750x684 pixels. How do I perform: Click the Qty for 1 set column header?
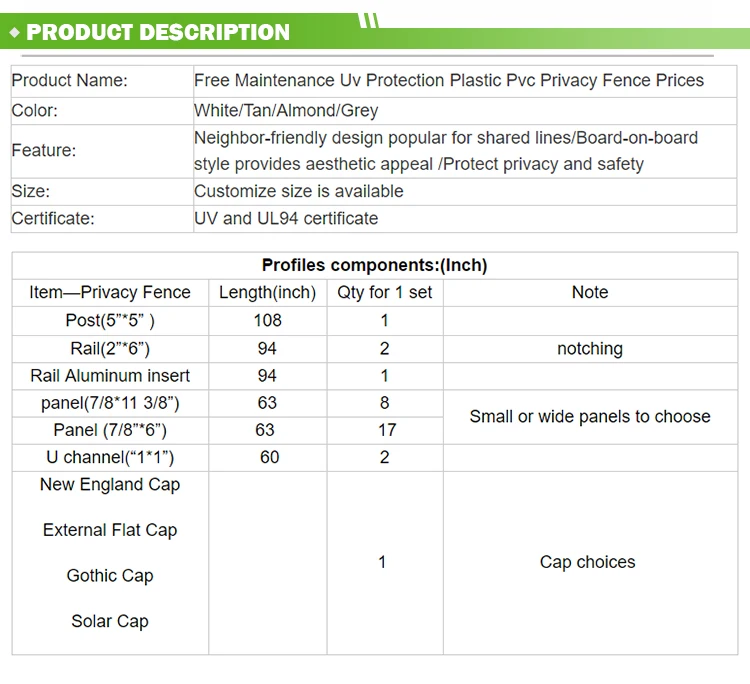[385, 292]
